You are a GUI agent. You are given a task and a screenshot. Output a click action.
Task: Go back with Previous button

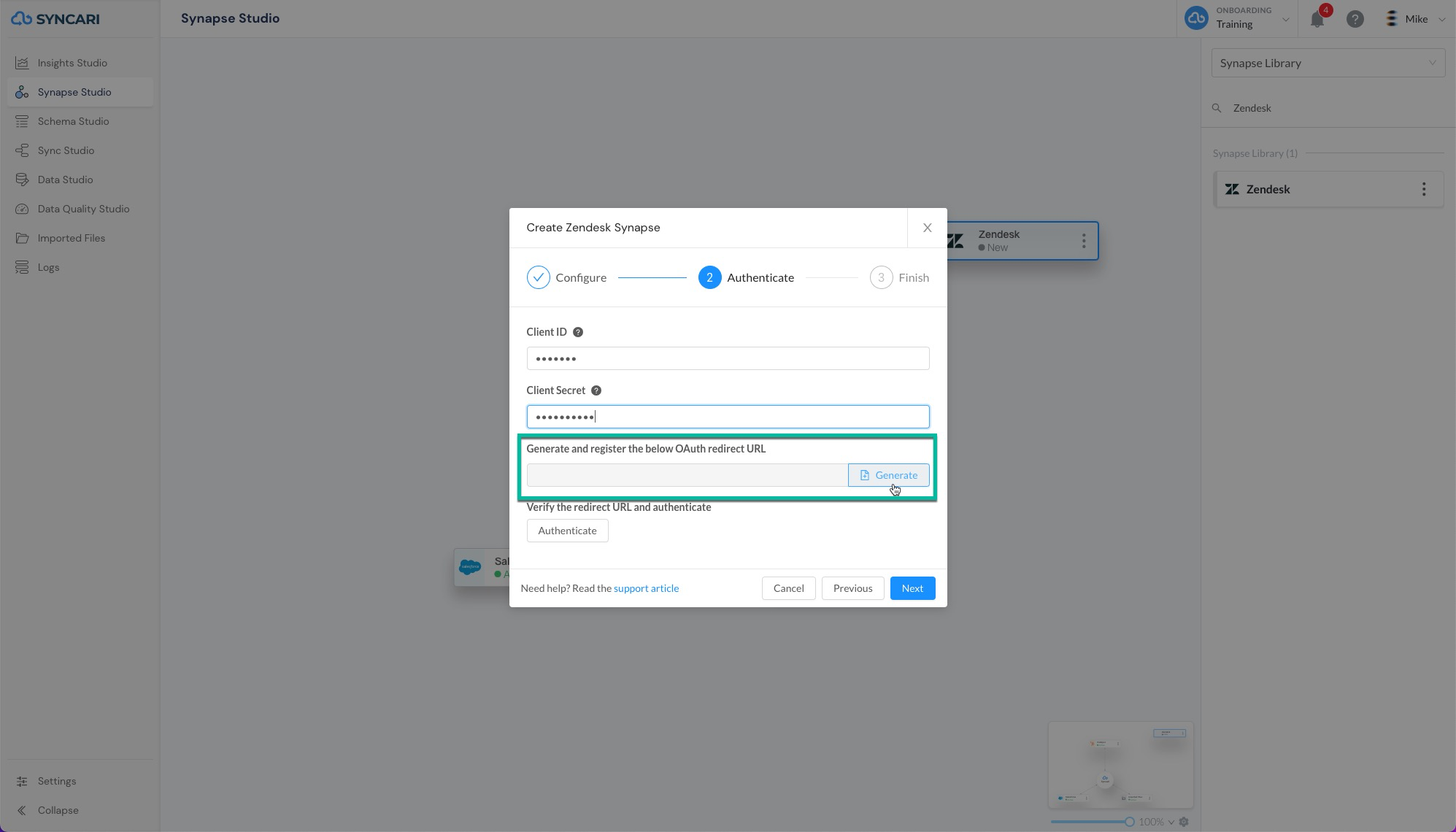point(852,588)
